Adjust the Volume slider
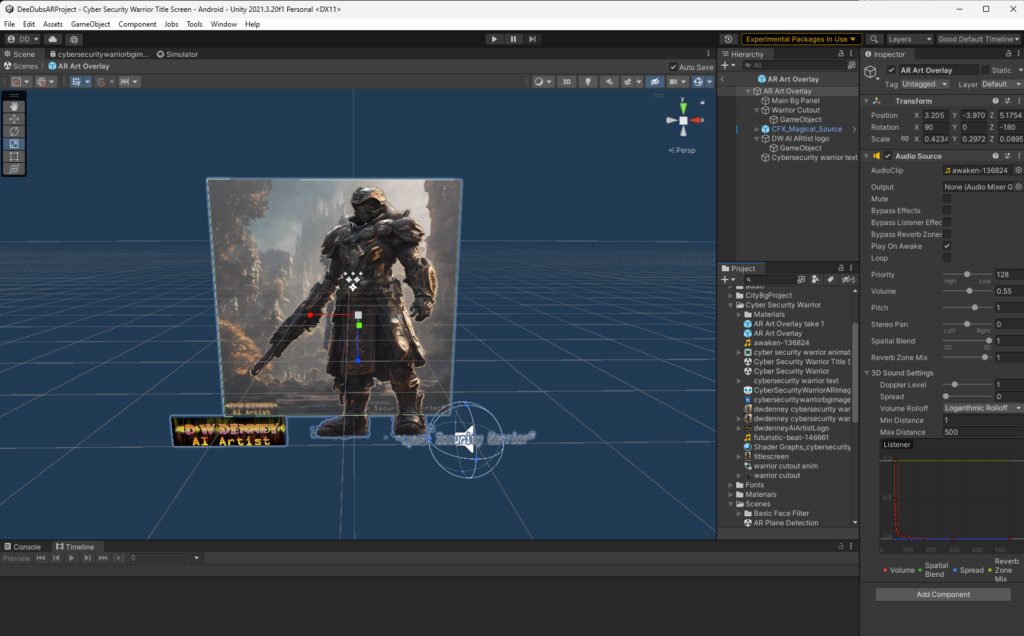 tap(967, 291)
